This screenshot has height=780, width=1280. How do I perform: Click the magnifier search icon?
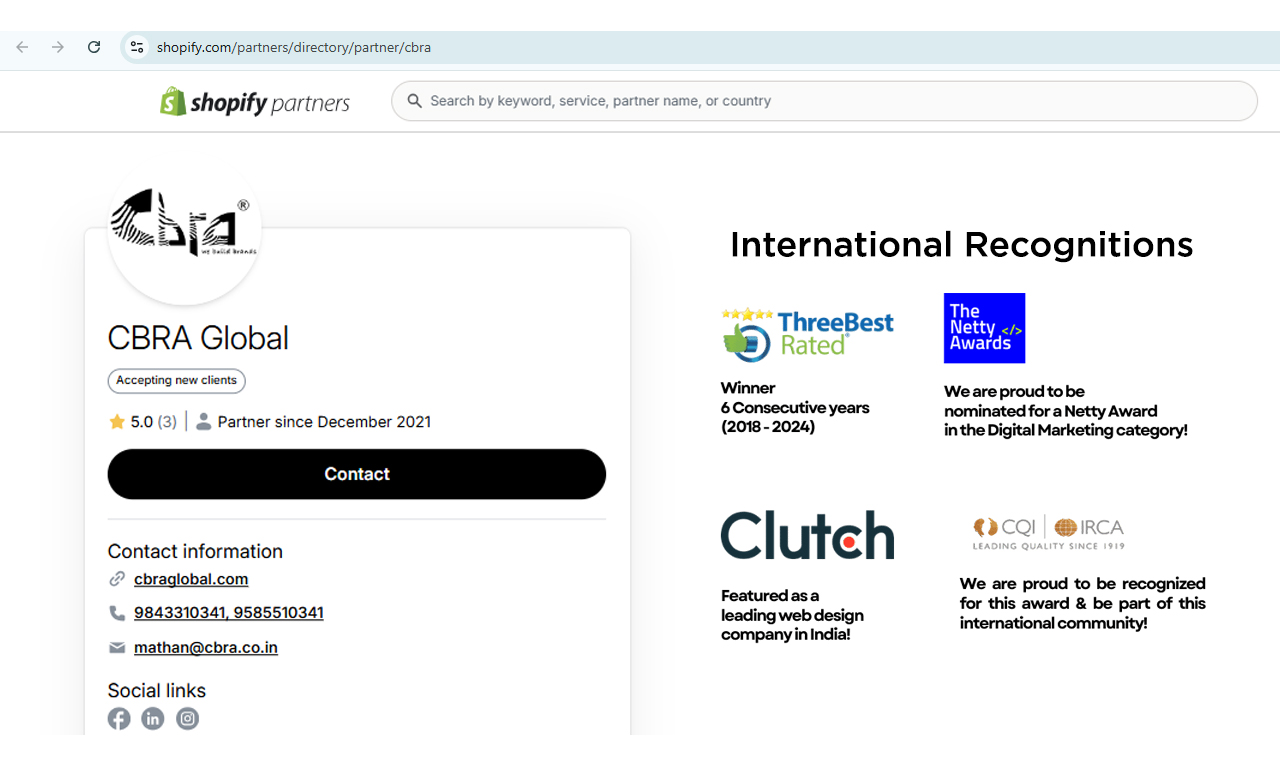(x=414, y=101)
